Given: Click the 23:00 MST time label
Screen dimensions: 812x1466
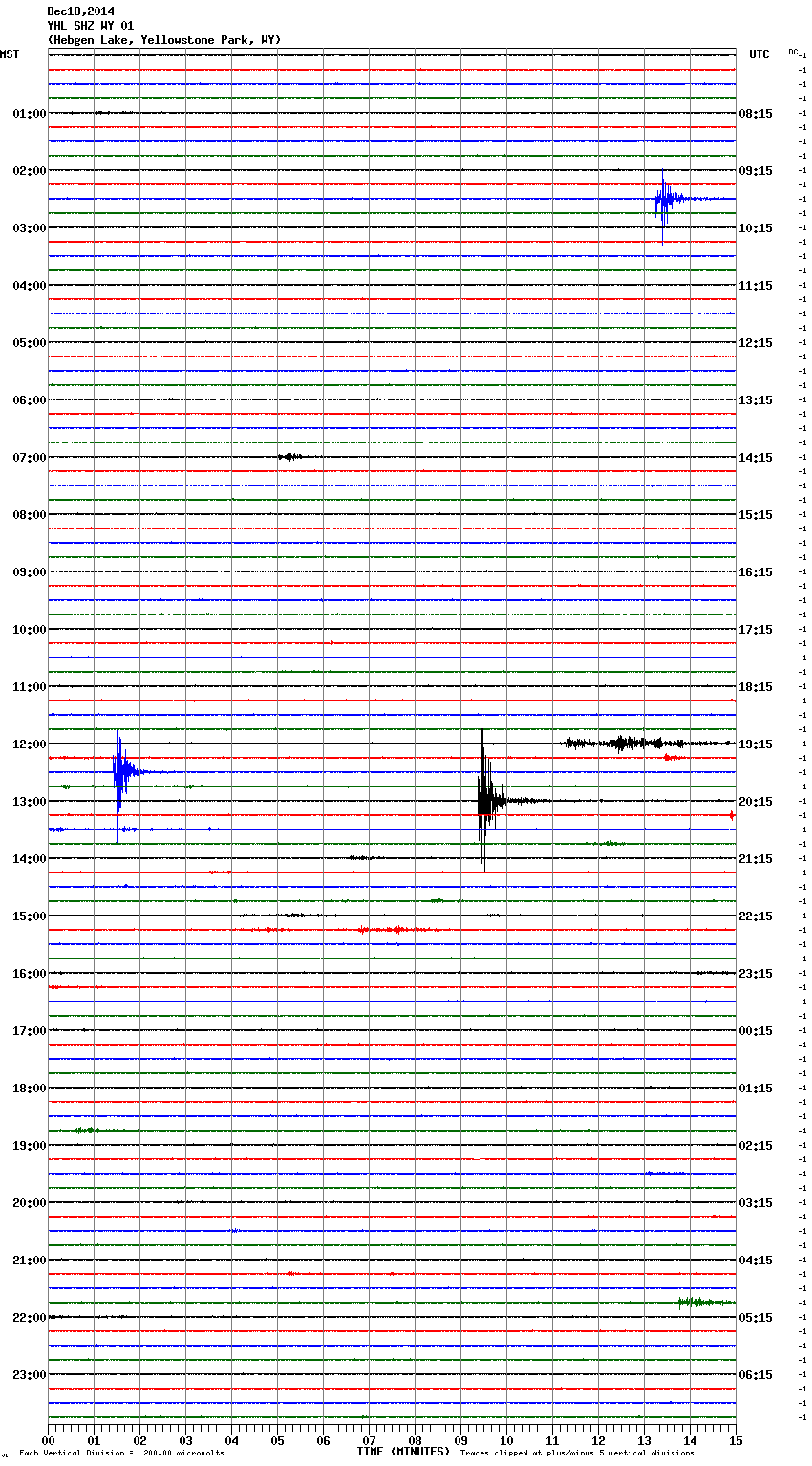Looking at the screenshot, I should 29,1375.
